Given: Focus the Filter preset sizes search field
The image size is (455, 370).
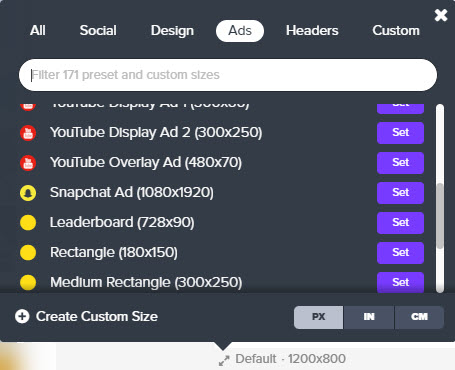Looking at the screenshot, I should (228, 75).
